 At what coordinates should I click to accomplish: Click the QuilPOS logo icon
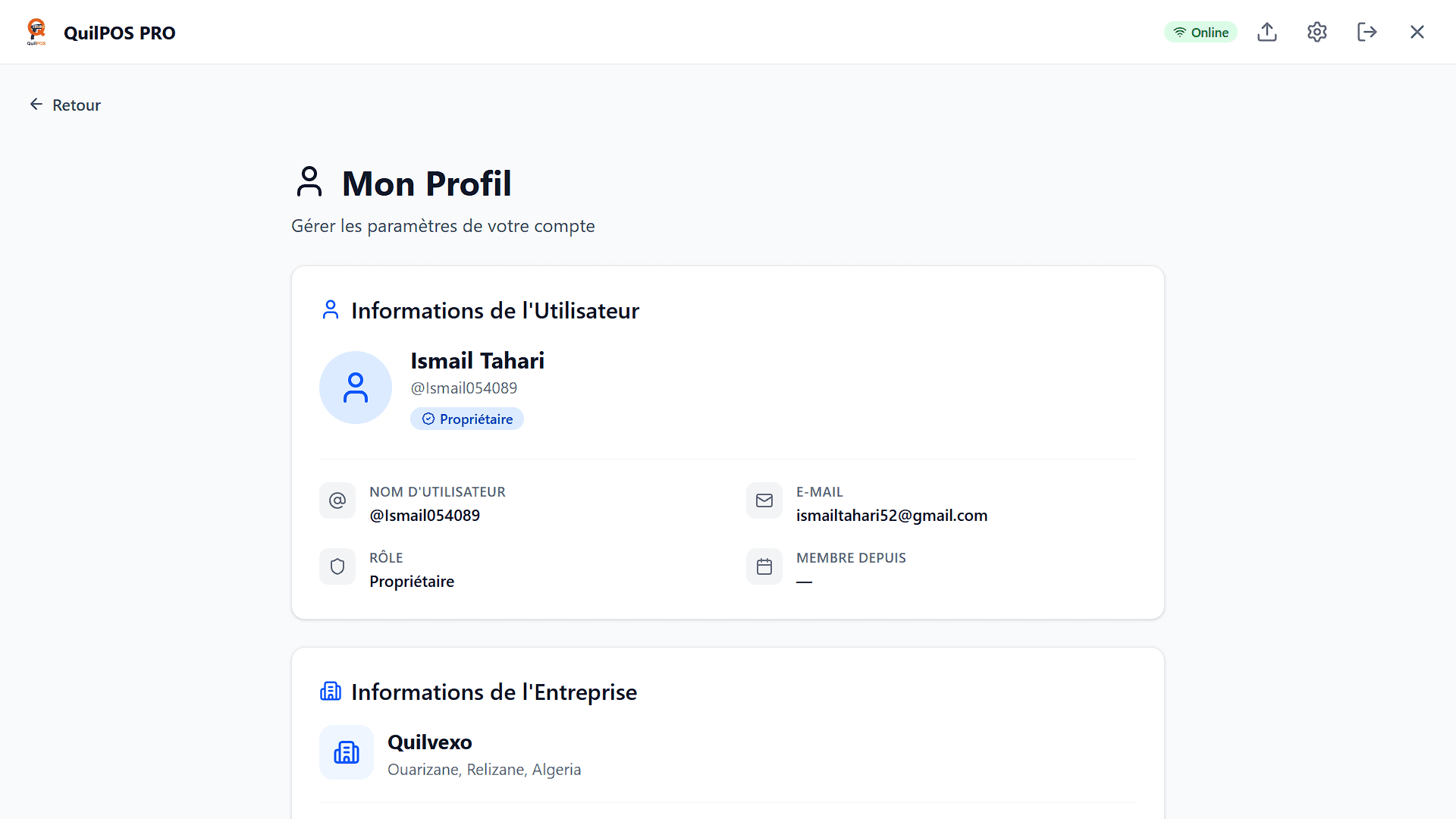(x=36, y=32)
